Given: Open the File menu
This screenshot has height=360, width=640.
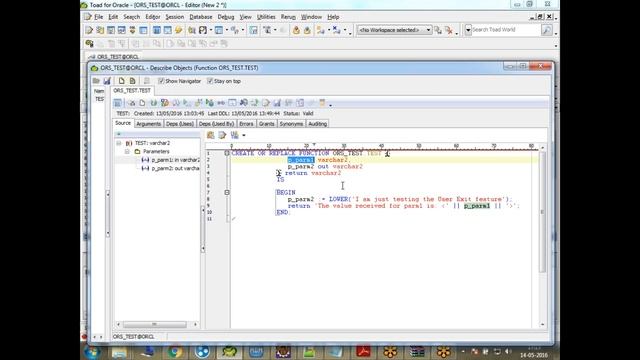Looking at the screenshot, I should [x=98, y=17].
